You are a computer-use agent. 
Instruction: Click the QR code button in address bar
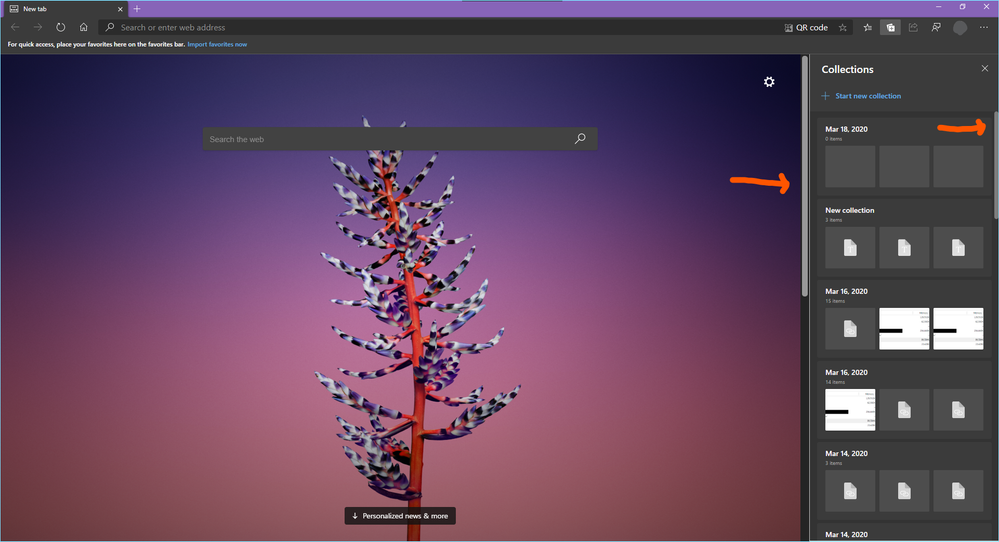click(806, 27)
